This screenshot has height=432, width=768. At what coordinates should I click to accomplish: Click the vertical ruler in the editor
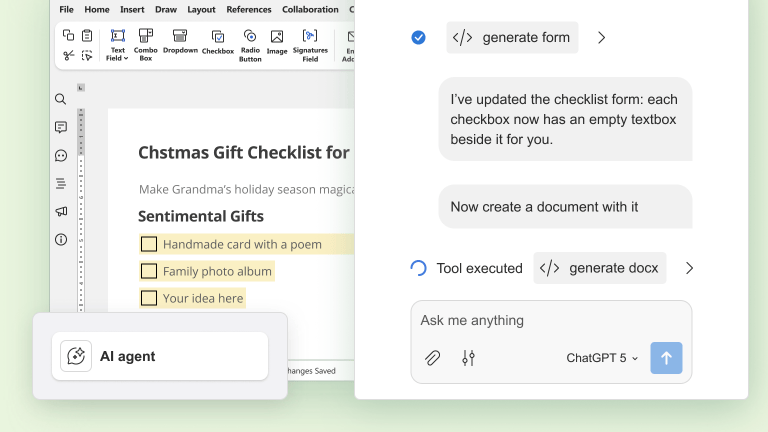(81, 210)
